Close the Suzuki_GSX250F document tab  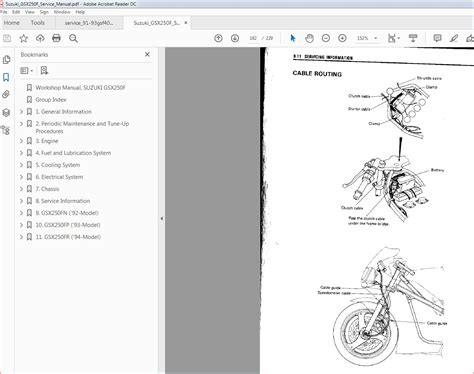[186, 23]
